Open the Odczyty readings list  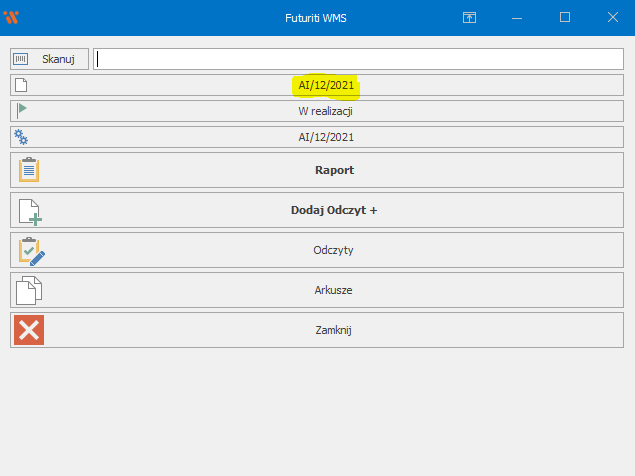pos(334,250)
